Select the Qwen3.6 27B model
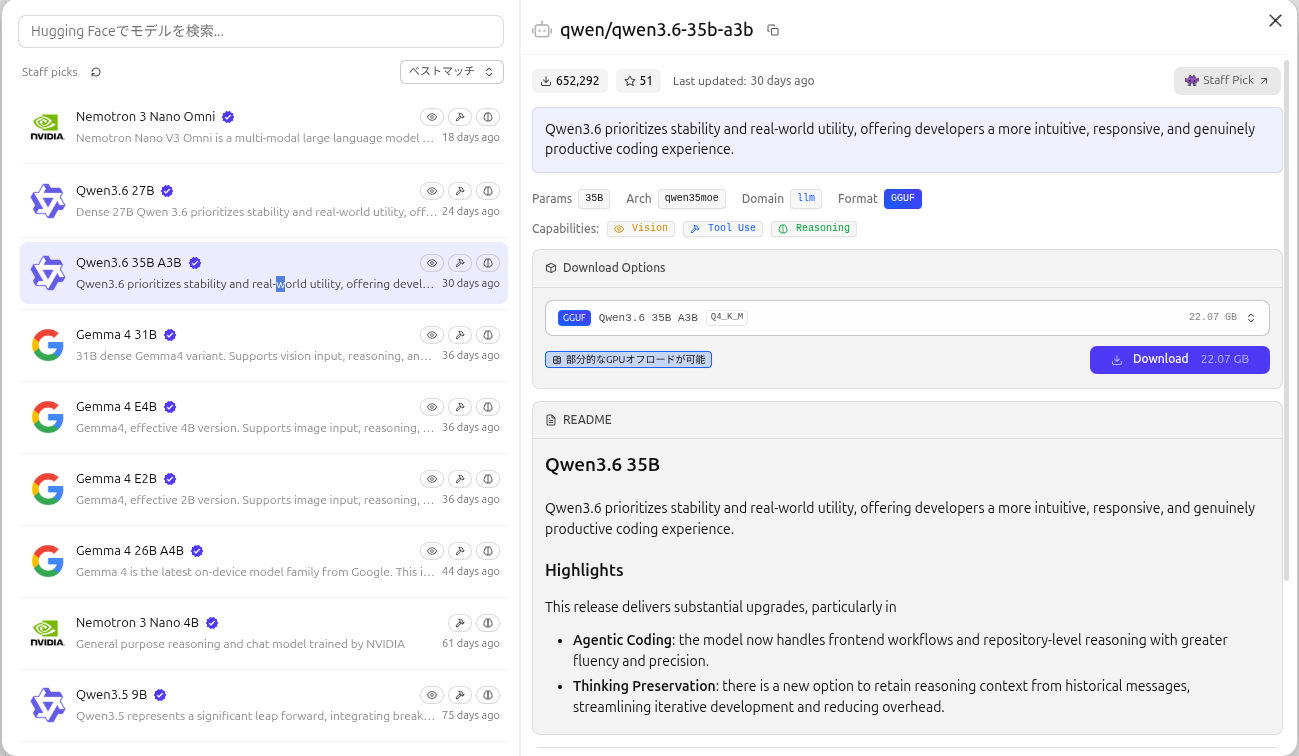Image resolution: width=1299 pixels, height=756 pixels. pyautogui.click(x=264, y=201)
